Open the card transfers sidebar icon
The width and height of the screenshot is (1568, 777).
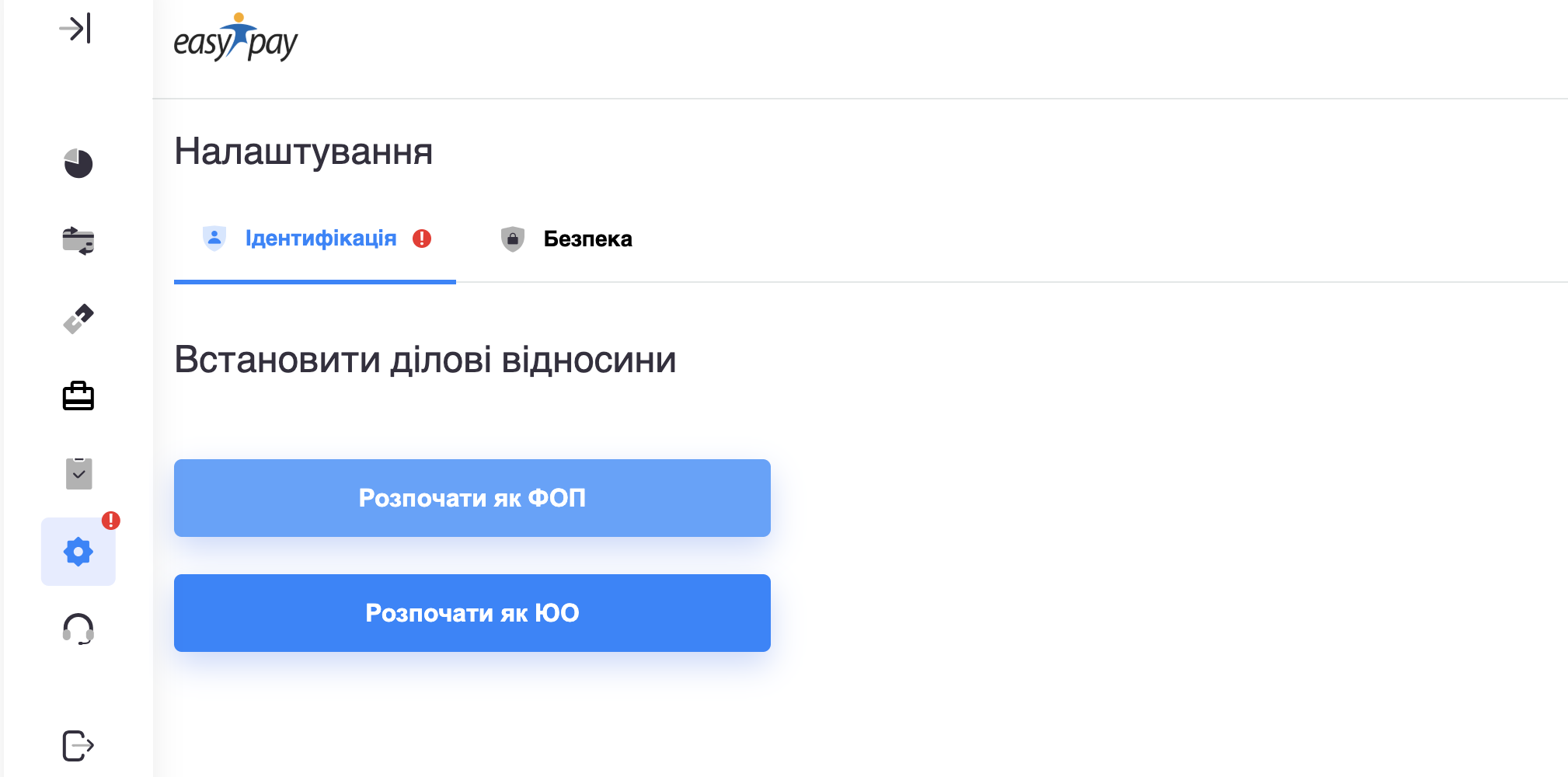coord(78,241)
